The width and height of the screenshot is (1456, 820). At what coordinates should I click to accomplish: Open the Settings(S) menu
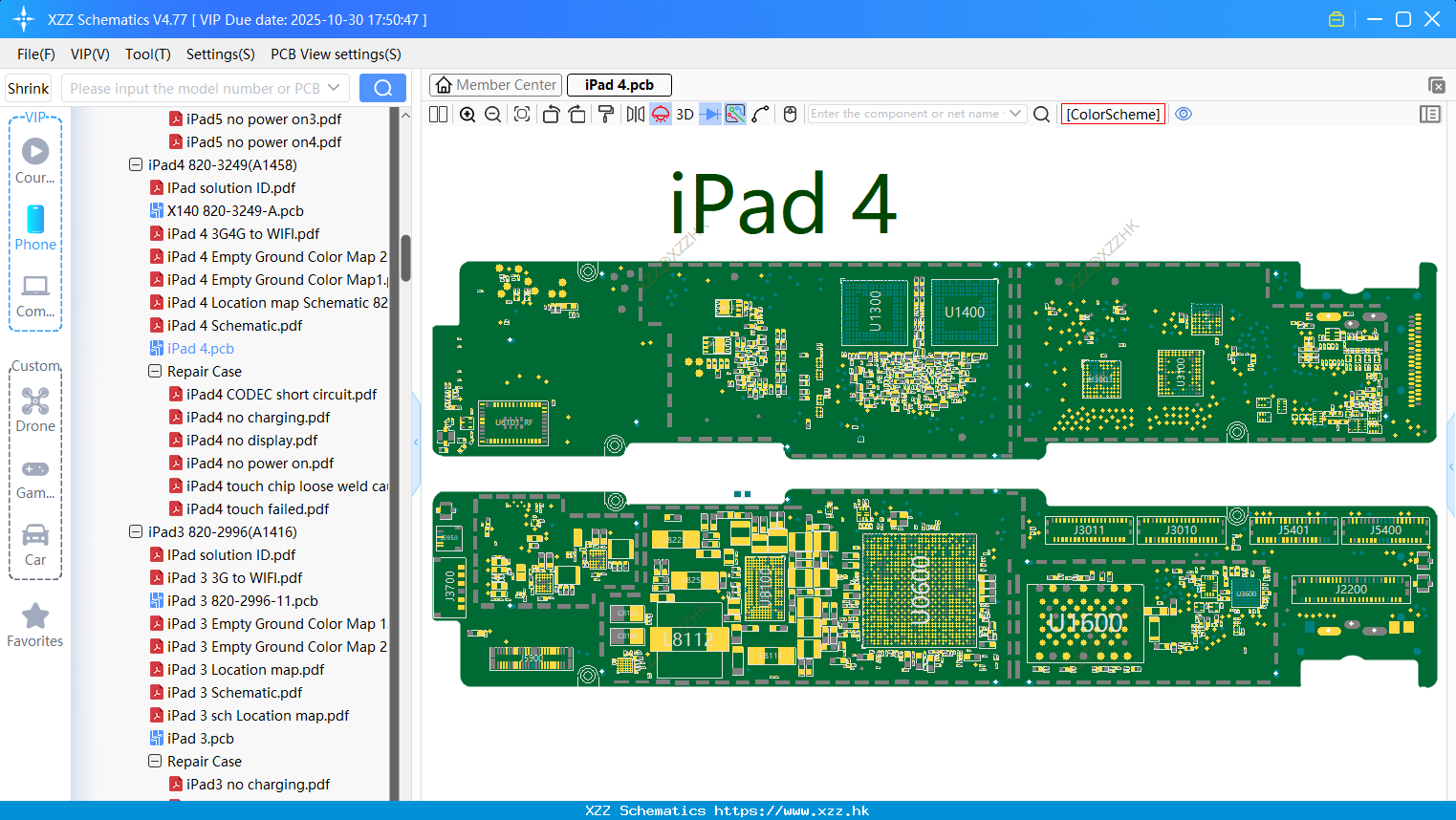point(221,54)
